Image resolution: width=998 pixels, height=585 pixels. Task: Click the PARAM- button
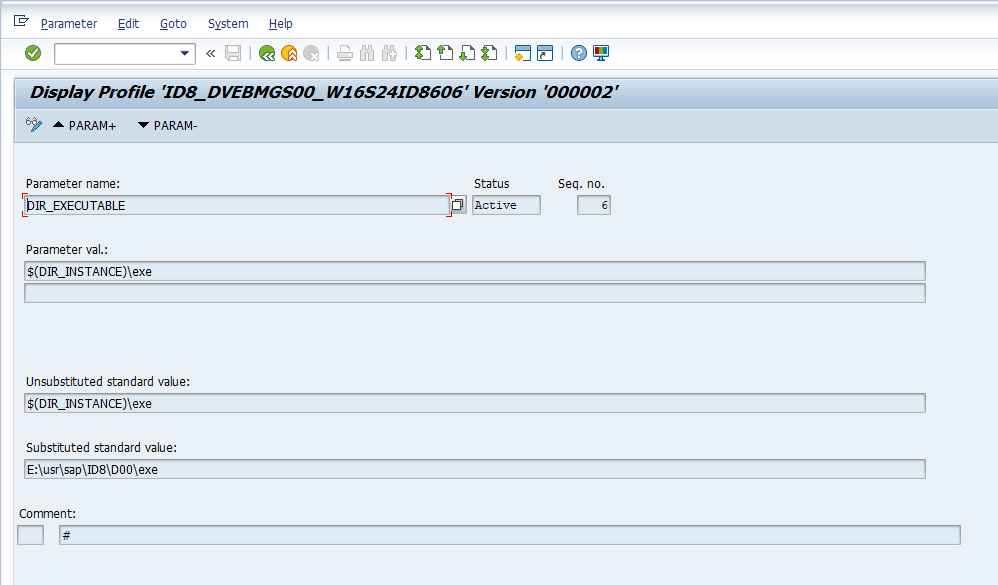(167, 125)
